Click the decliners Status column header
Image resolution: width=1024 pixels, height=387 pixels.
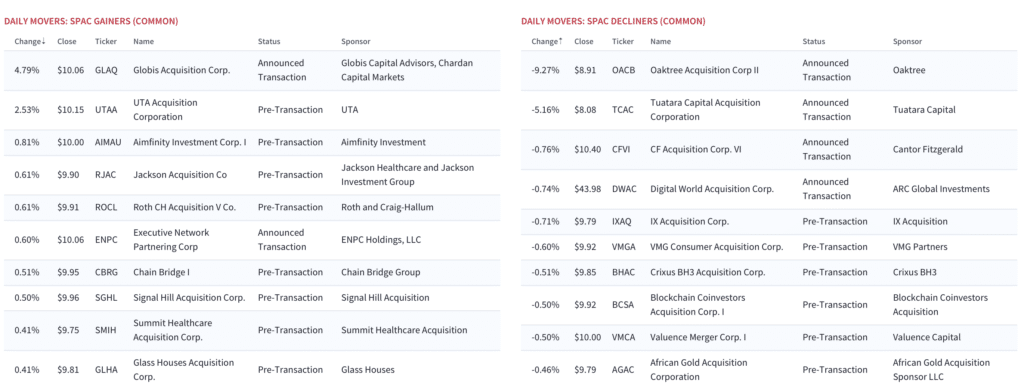[814, 41]
